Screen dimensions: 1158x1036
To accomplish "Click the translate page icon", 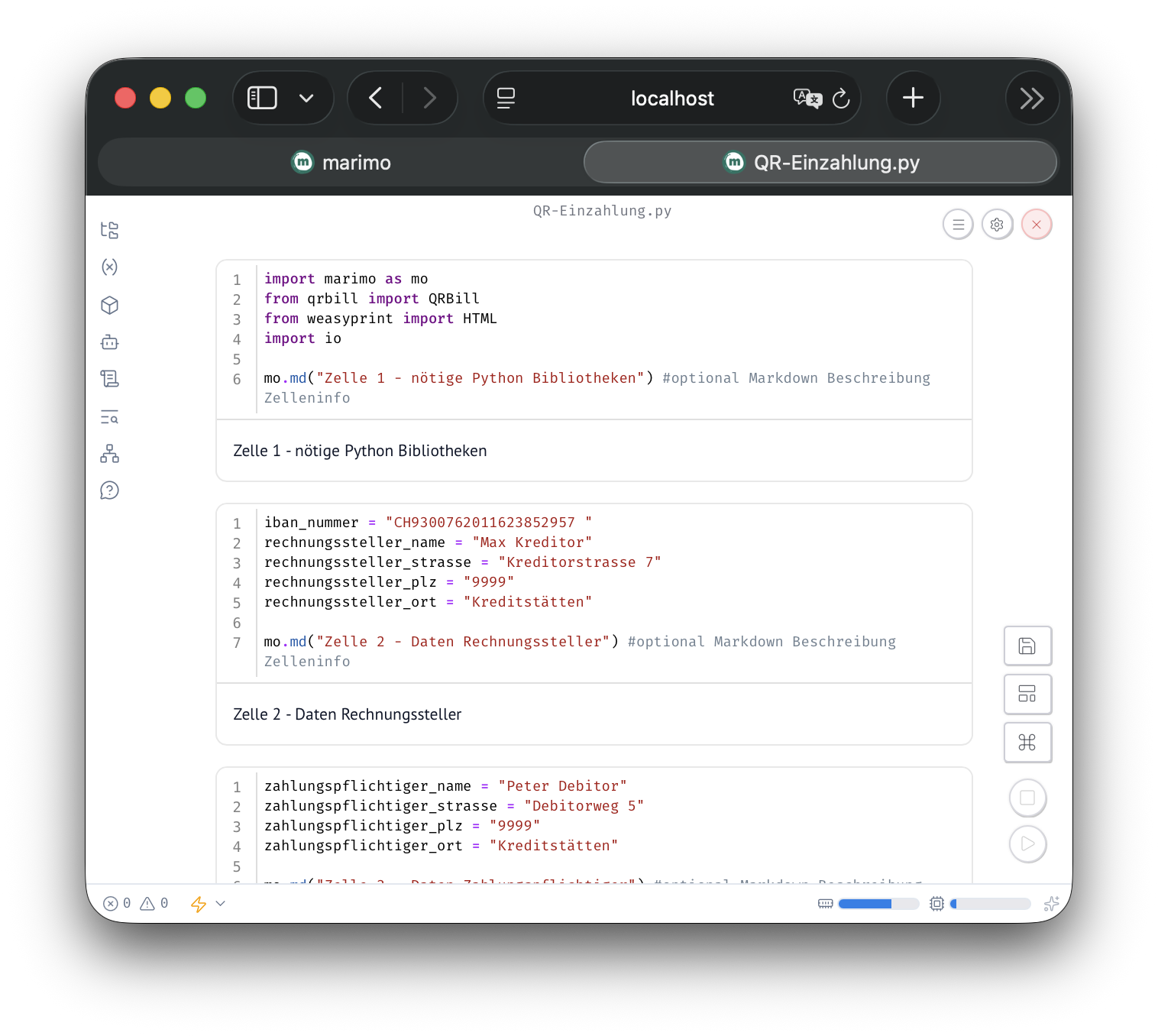I will click(x=807, y=98).
